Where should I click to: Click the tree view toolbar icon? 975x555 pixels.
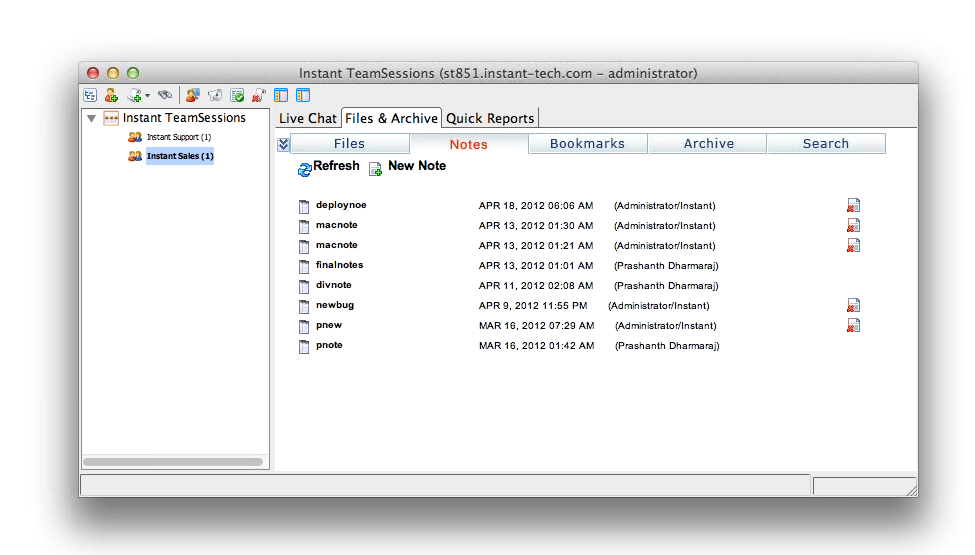tap(90, 95)
